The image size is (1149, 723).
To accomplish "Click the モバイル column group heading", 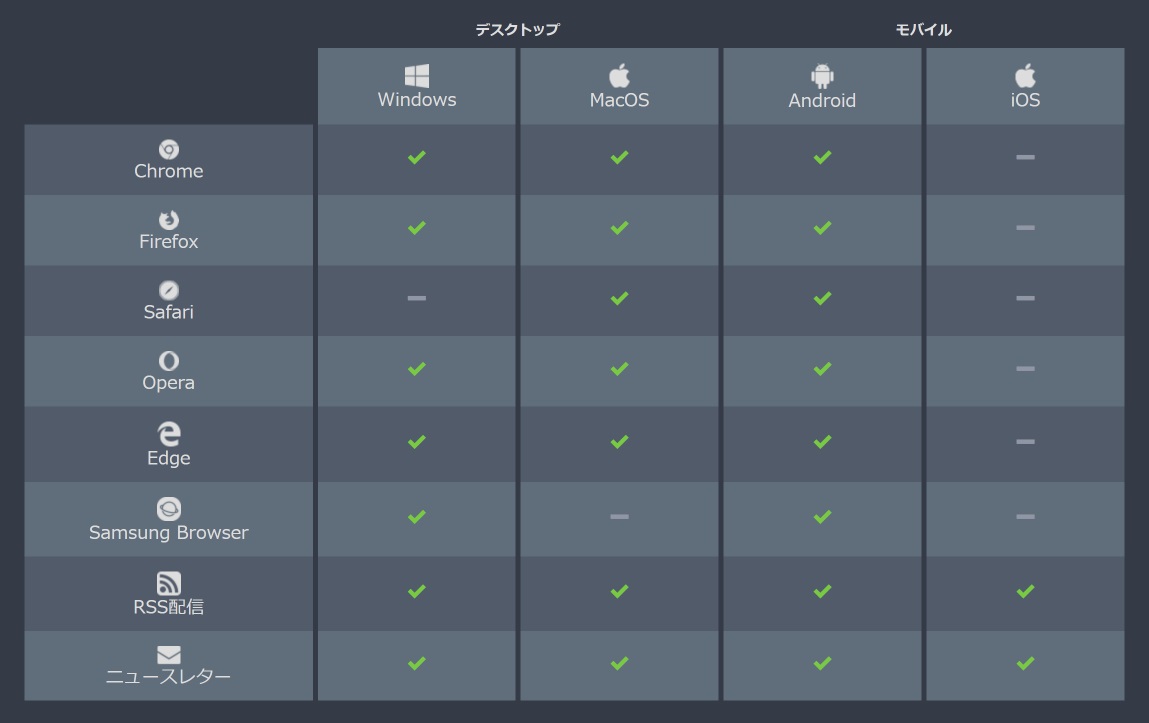I will 923,30.
